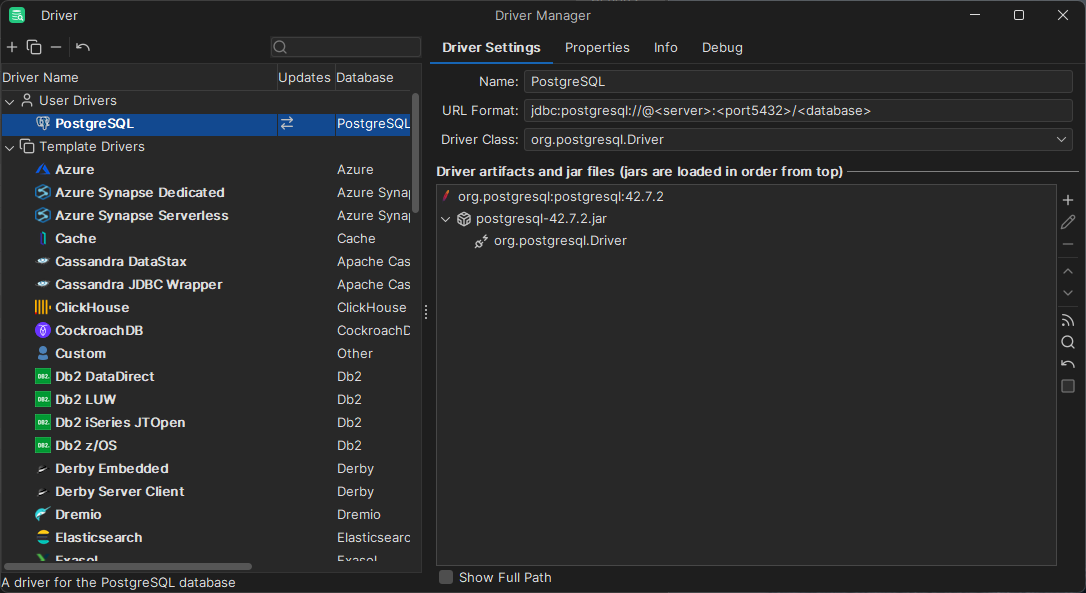Collapse the postgresql-42.7.2.jar node

(x=446, y=219)
